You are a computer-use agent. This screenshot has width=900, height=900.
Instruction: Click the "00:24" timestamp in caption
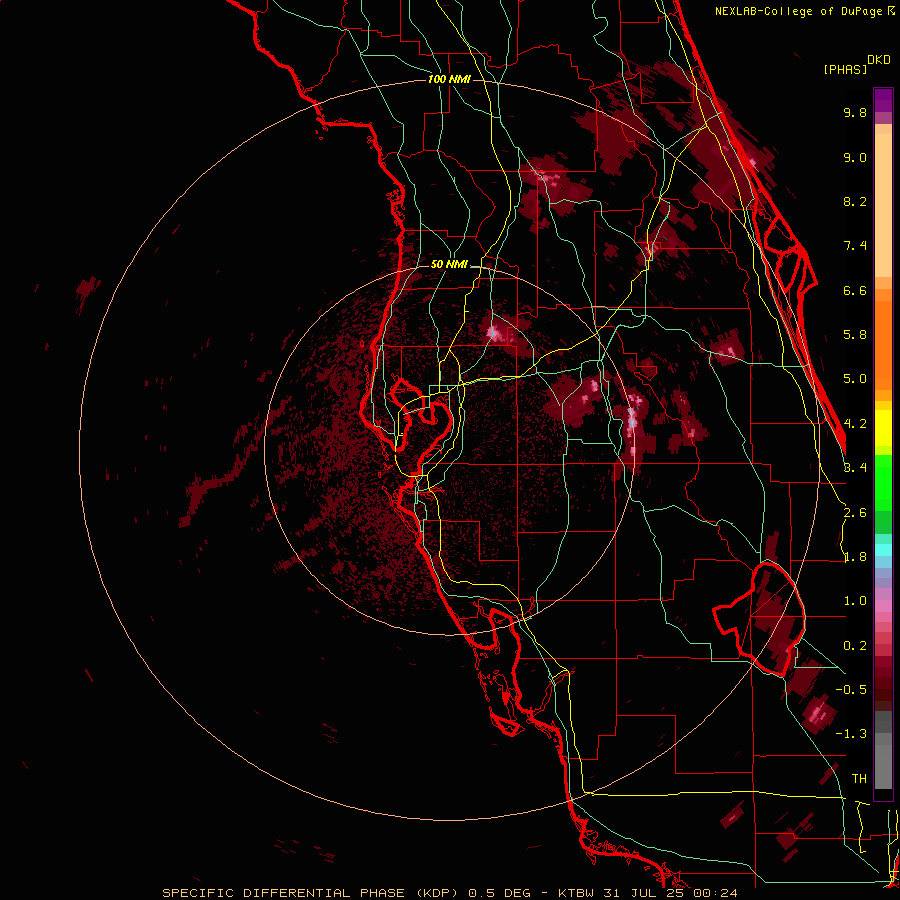[715, 893]
